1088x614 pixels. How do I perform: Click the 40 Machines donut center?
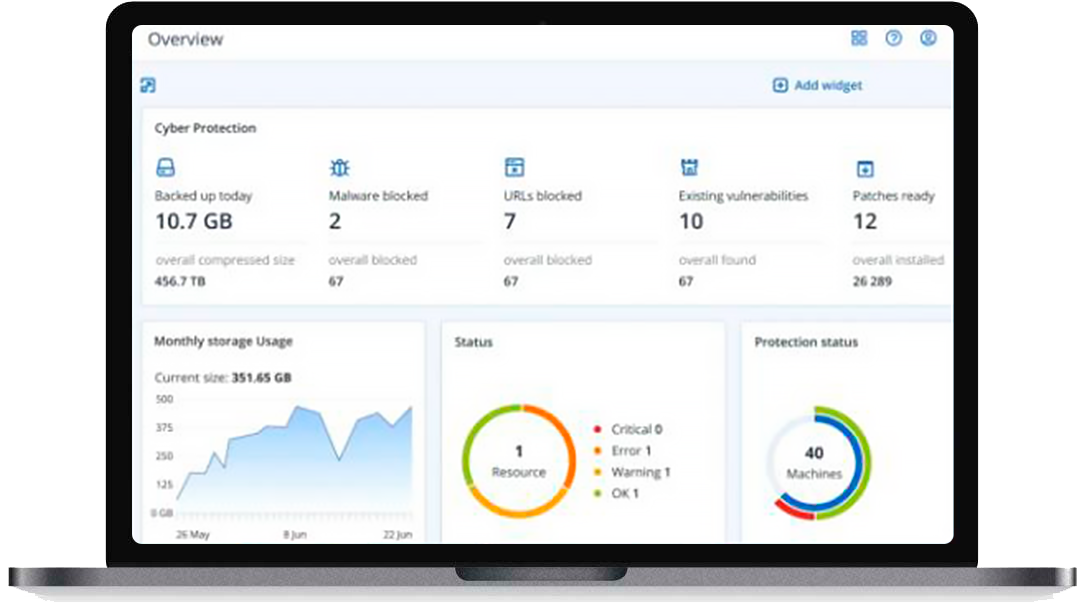click(814, 462)
